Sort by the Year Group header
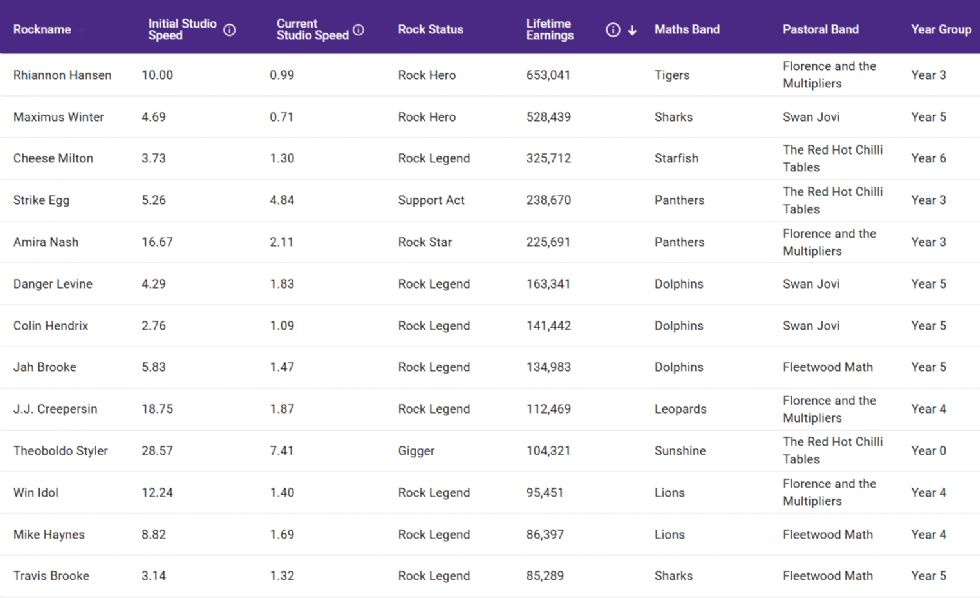 click(x=940, y=30)
